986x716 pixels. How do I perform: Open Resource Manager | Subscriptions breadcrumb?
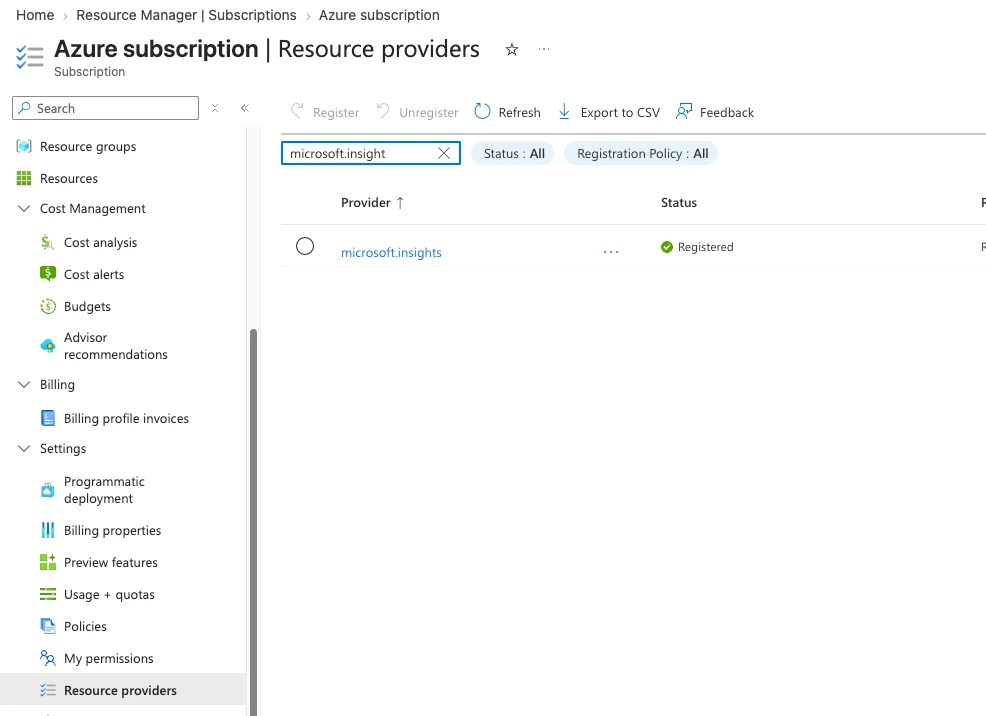[186, 15]
